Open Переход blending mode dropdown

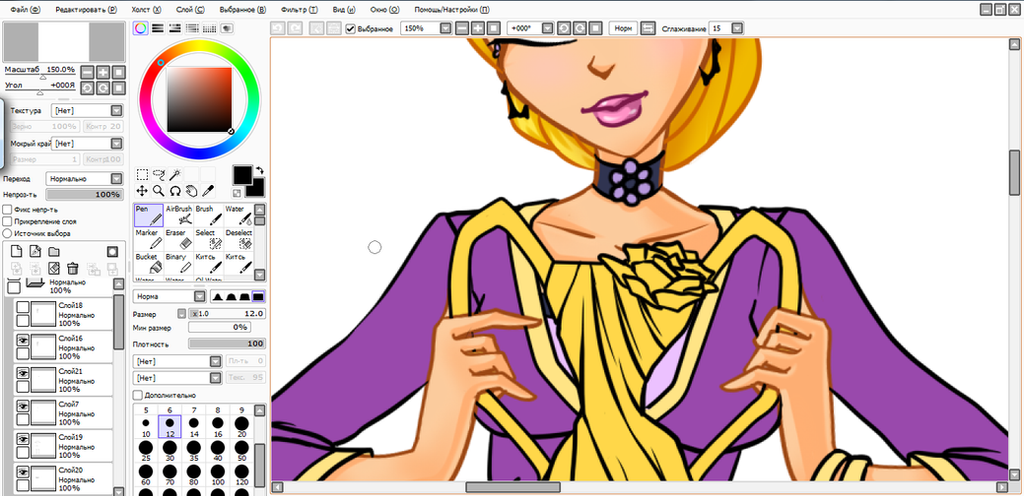[x=85, y=178]
